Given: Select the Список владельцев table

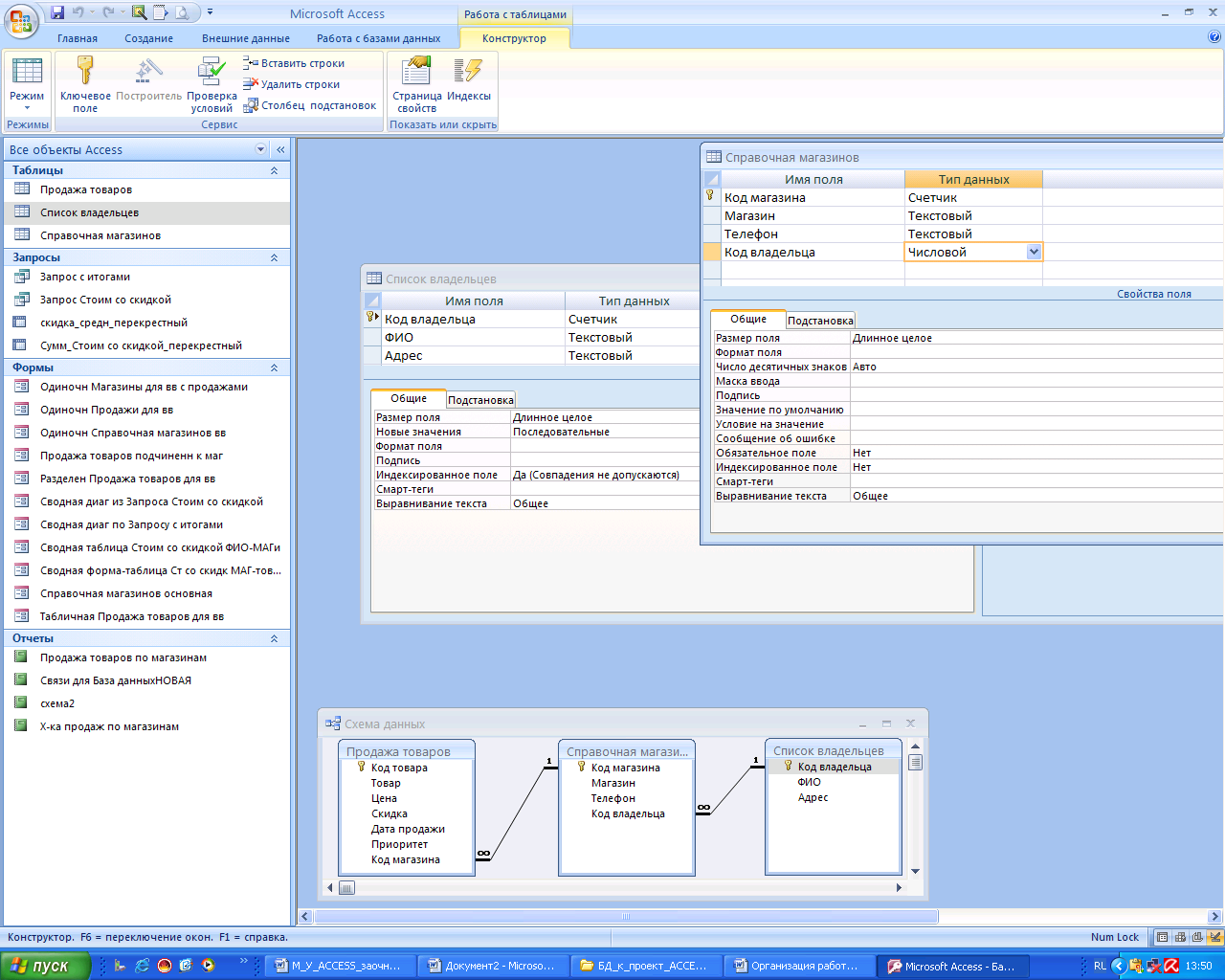Looking at the screenshot, I should pyautogui.click(x=146, y=212).
